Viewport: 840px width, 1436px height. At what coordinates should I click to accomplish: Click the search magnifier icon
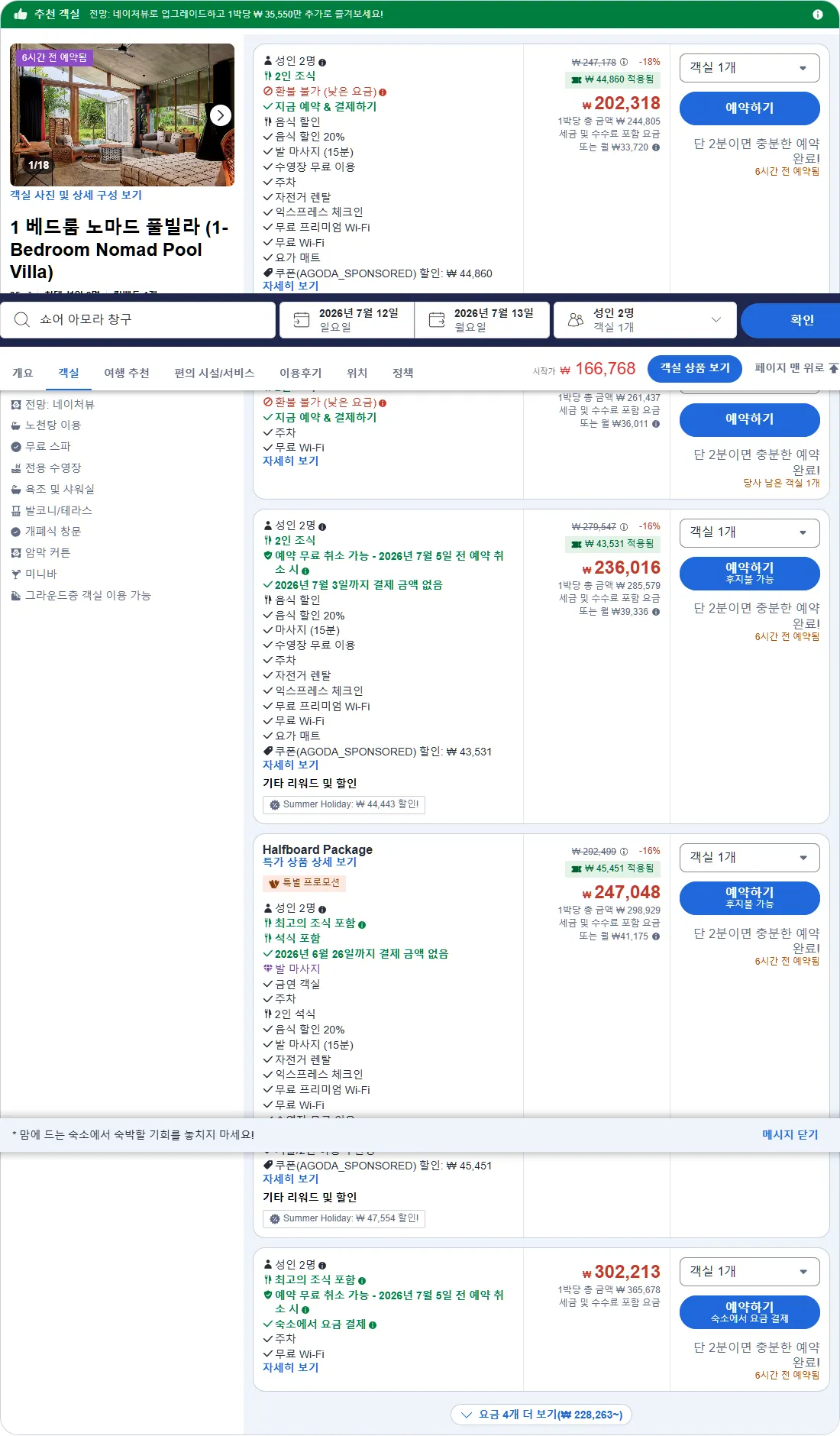[x=22, y=319]
